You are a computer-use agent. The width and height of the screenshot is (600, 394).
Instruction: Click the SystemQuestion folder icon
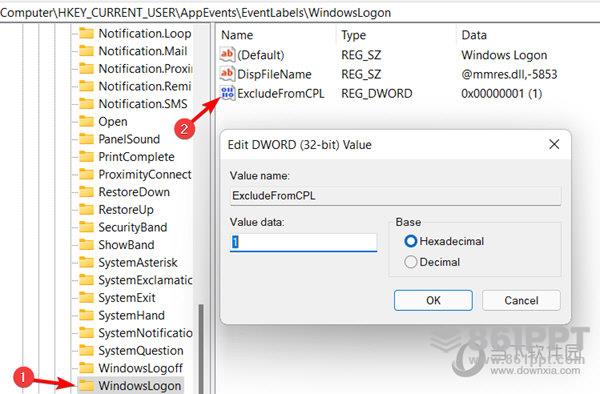point(86,350)
